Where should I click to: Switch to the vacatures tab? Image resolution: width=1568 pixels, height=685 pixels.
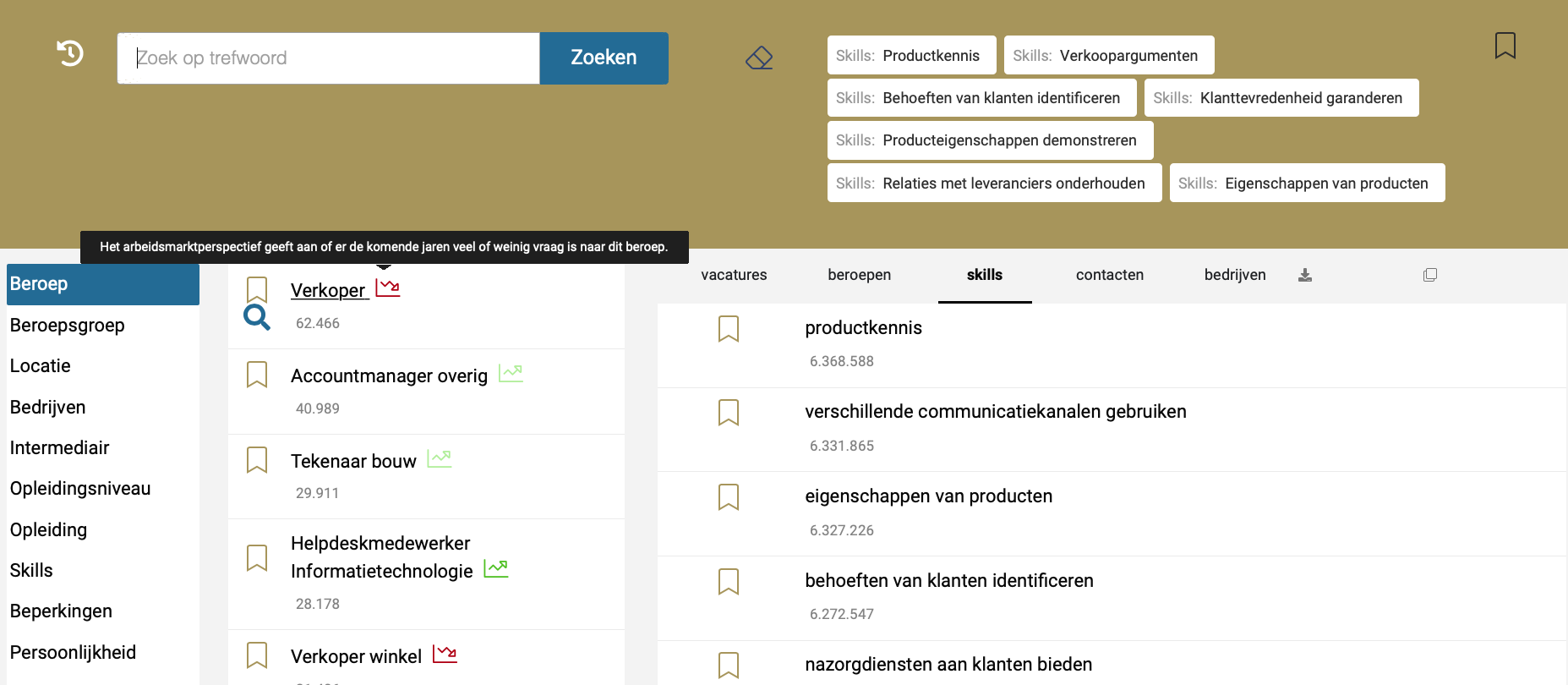(x=734, y=275)
